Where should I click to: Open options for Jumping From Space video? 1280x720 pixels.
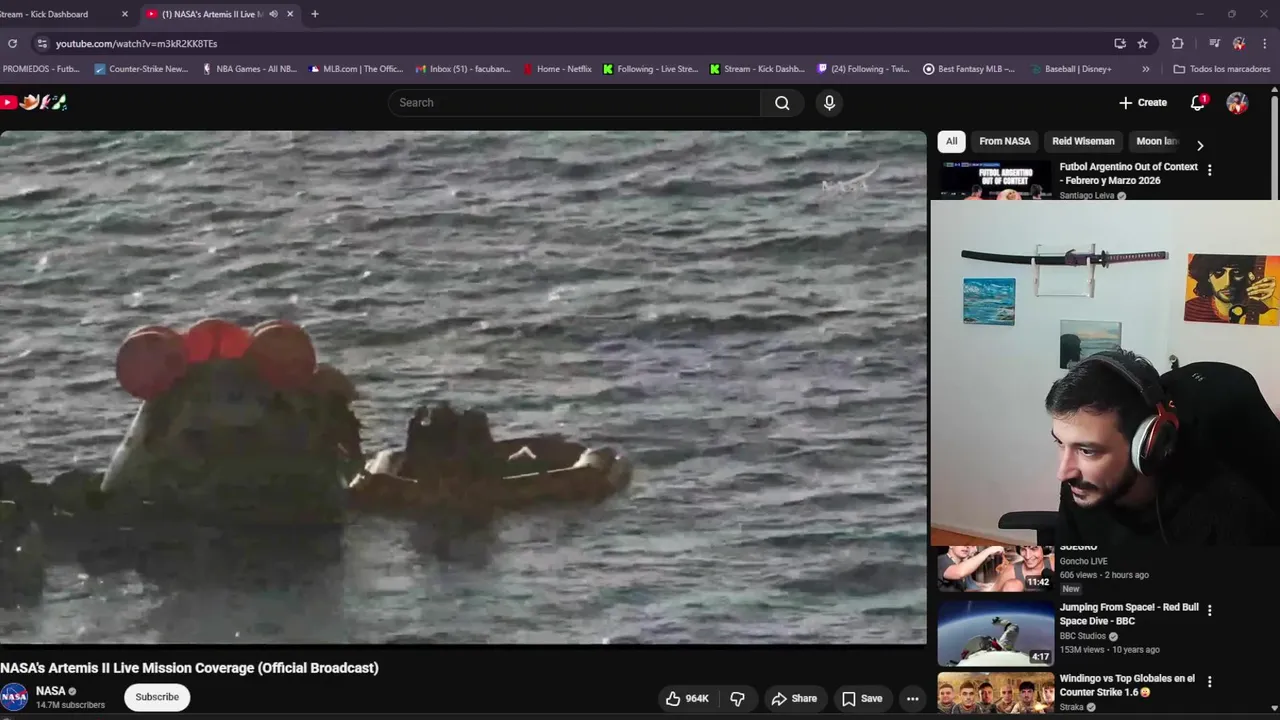(1210, 610)
